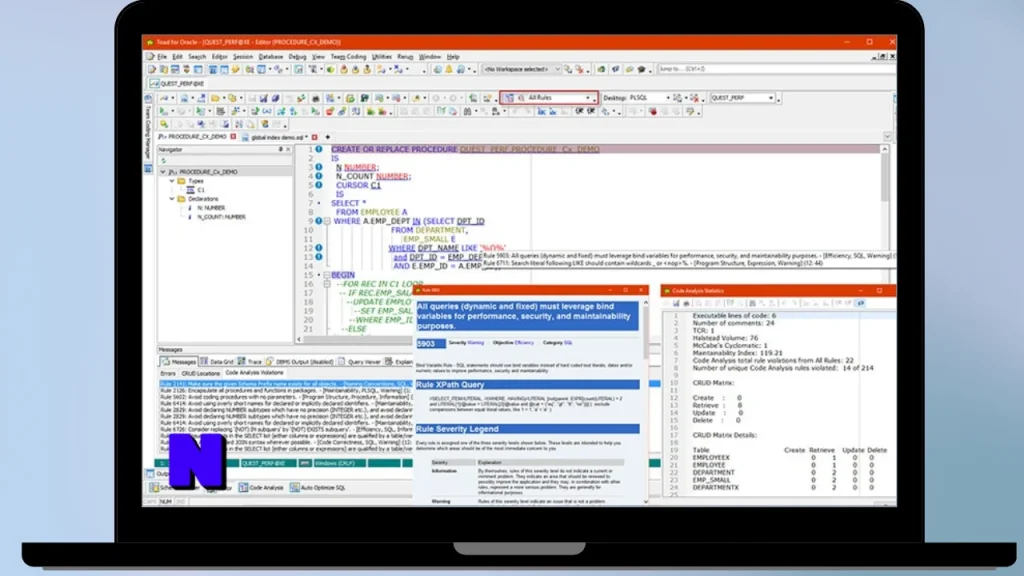The width and height of the screenshot is (1024, 576).
Task: Switch to the Data Grid tab
Action: (217, 361)
